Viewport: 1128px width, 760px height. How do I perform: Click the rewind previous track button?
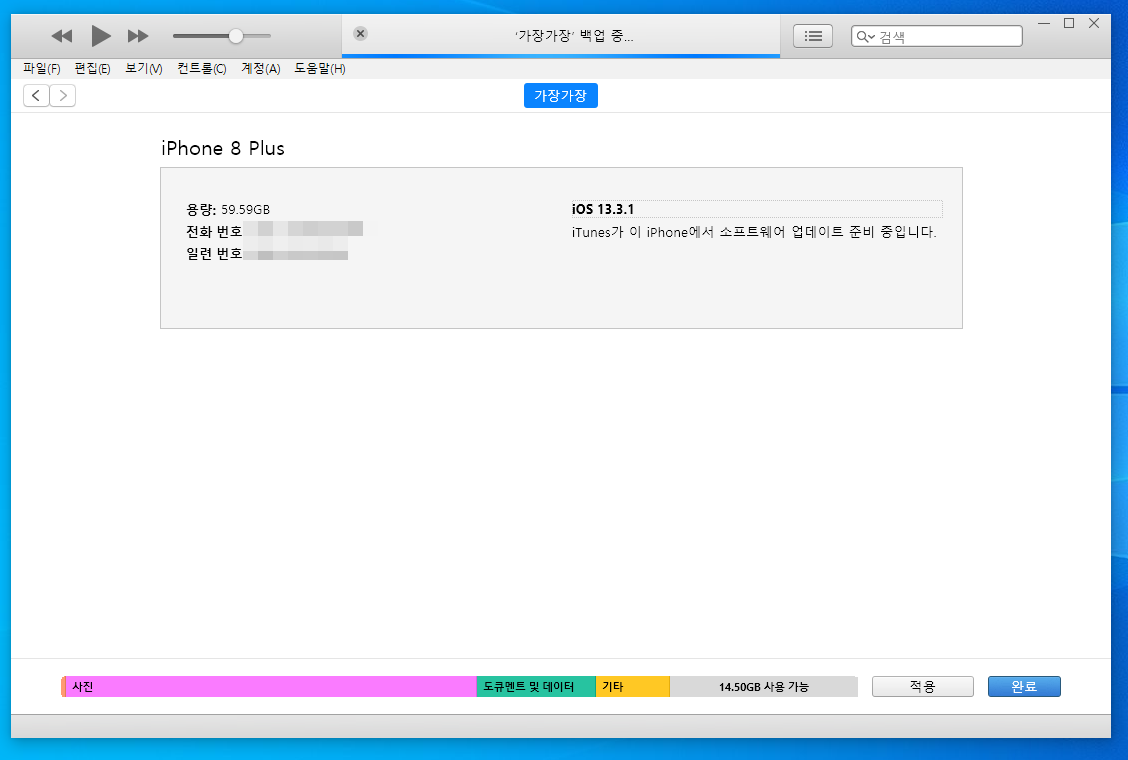(62, 35)
